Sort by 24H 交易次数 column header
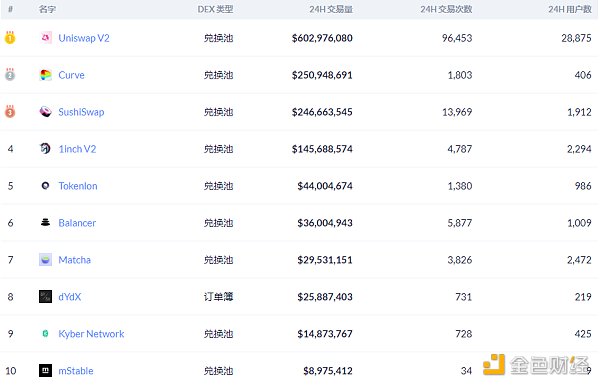The width and height of the screenshot is (600, 386). pyautogui.click(x=446, y=9)
